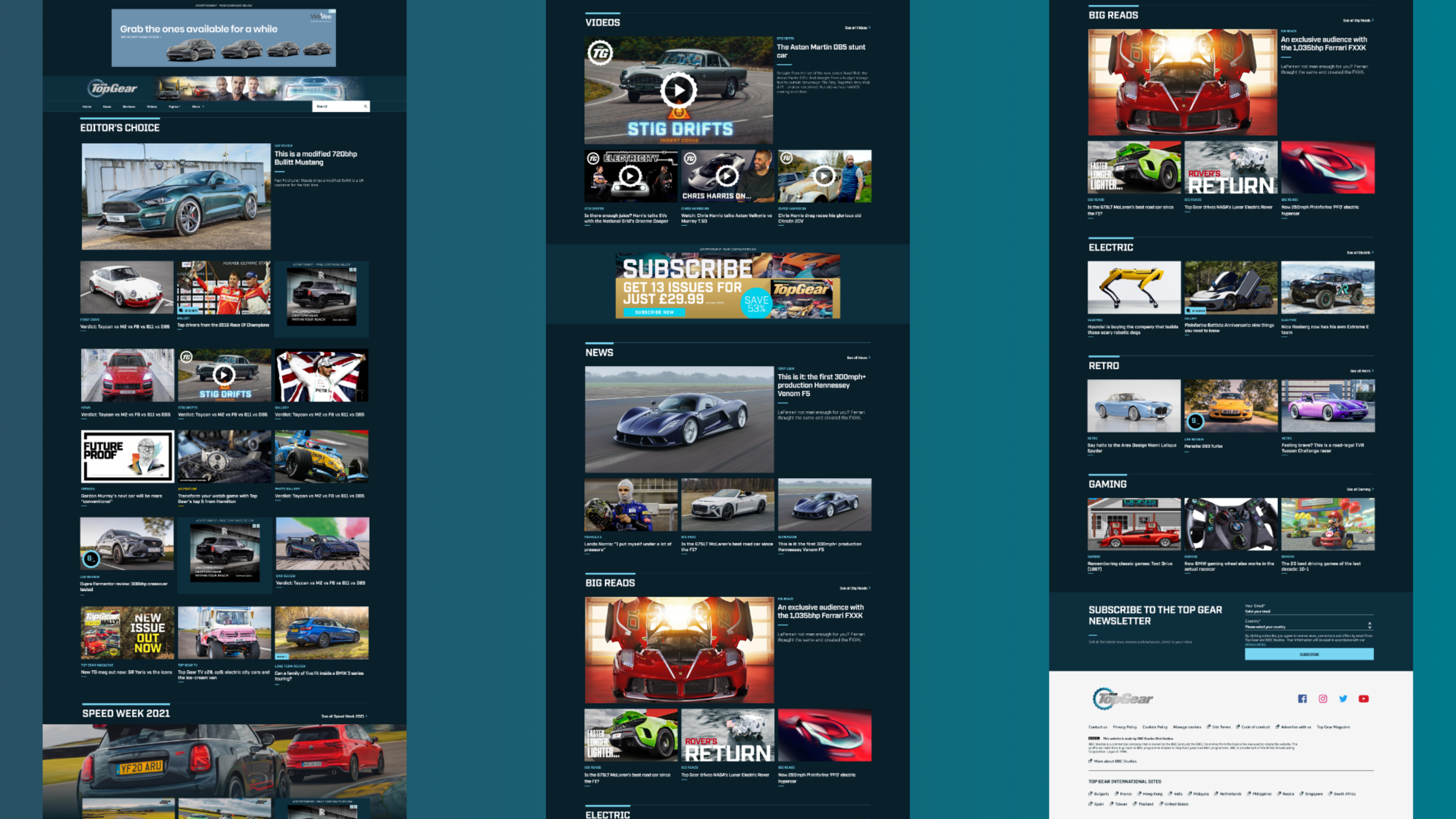Open the Contact us footer link
1456x819 pixels.
pos(1098,727)
